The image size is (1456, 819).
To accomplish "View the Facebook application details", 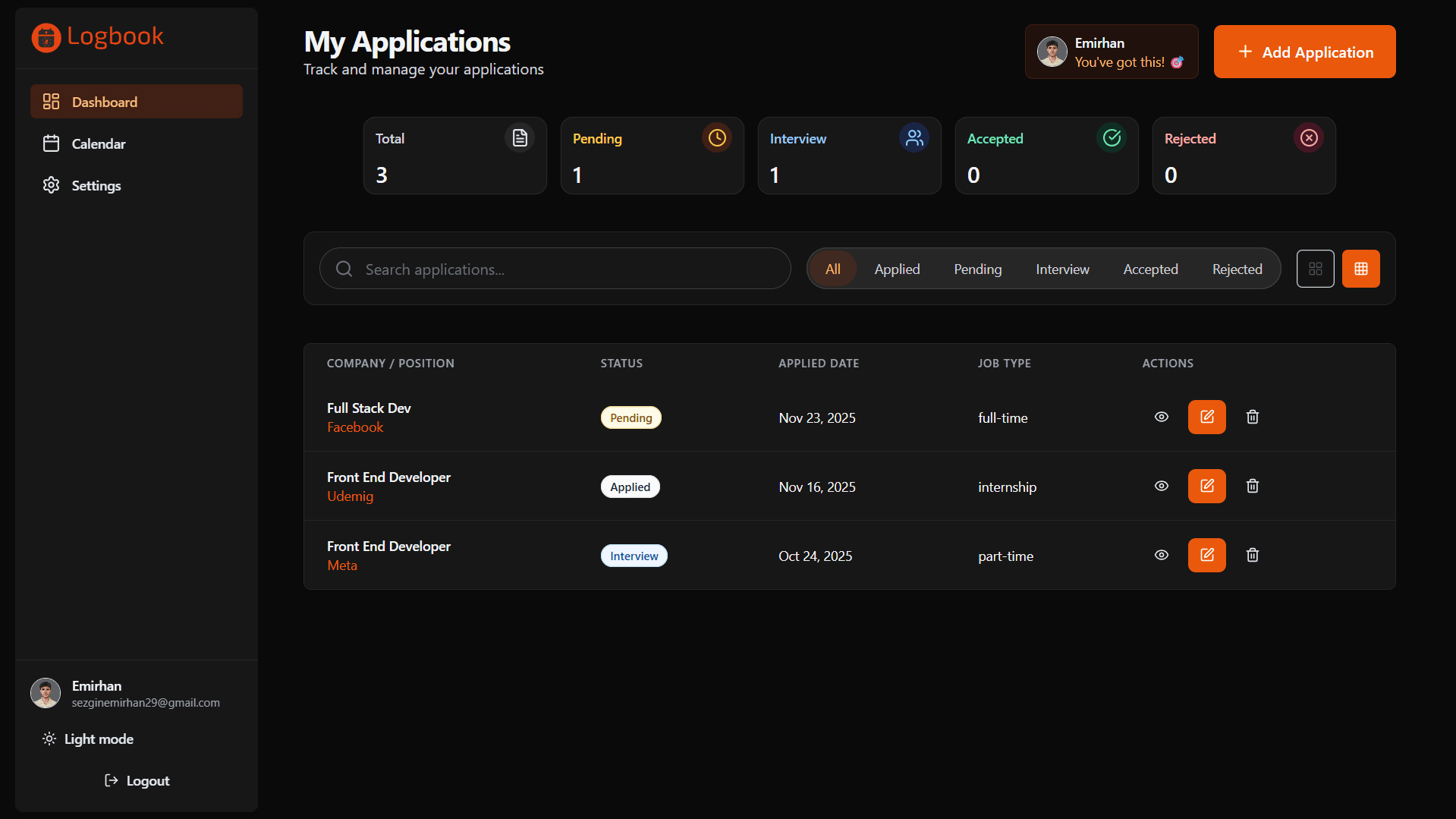I will [1161, 417].
